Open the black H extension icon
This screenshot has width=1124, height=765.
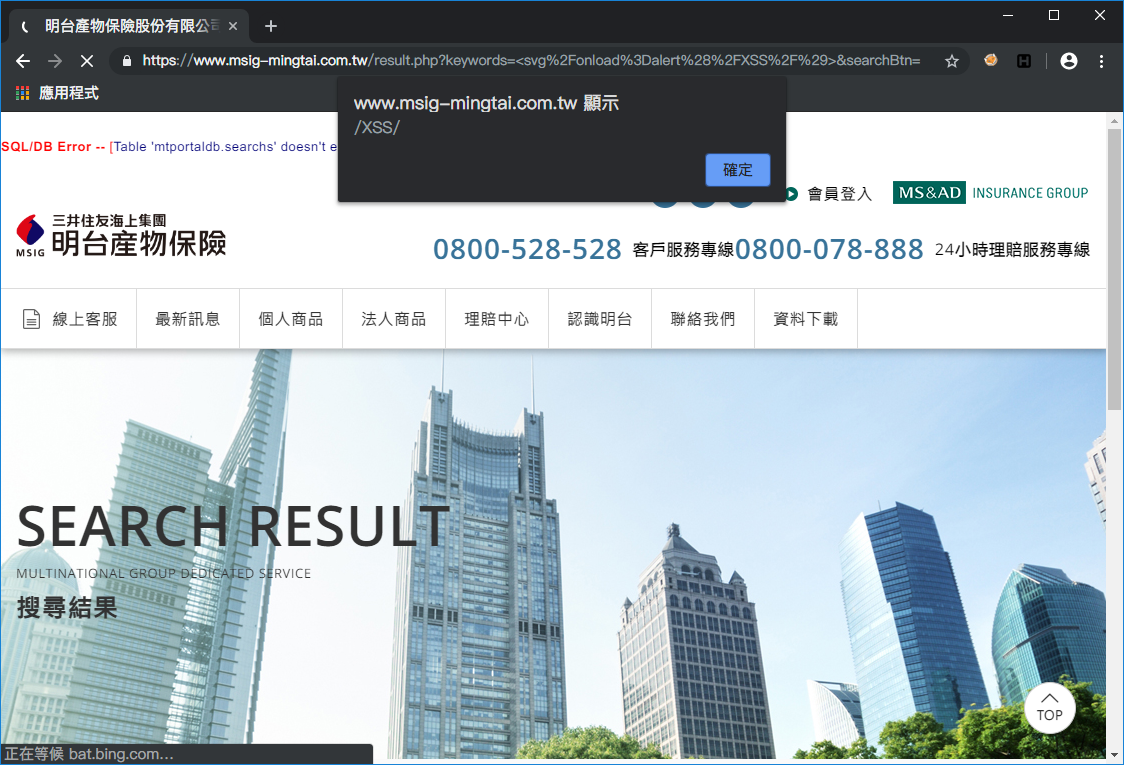(1024, 61)
